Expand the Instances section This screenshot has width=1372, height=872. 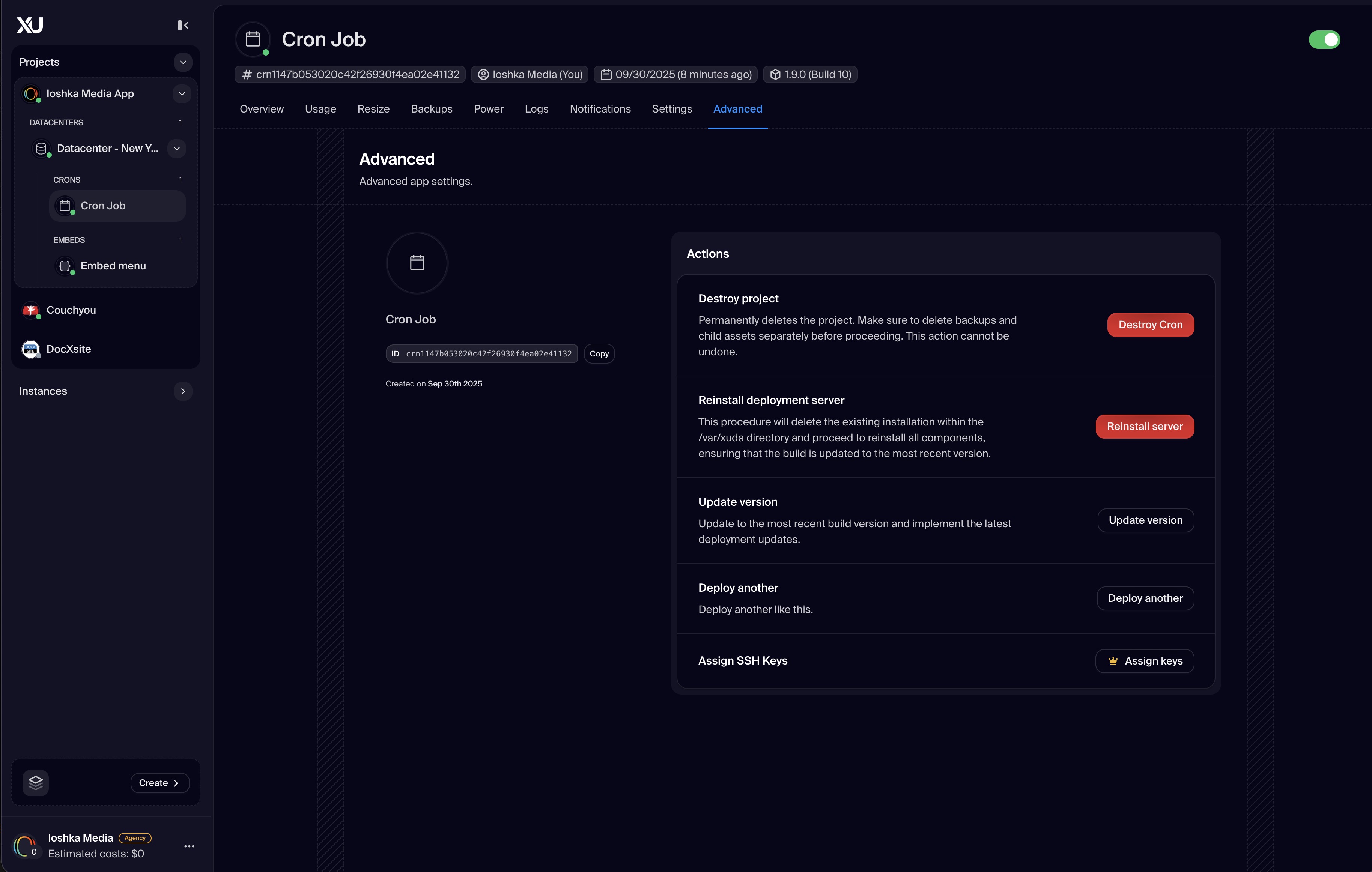[x=183, y=391]
